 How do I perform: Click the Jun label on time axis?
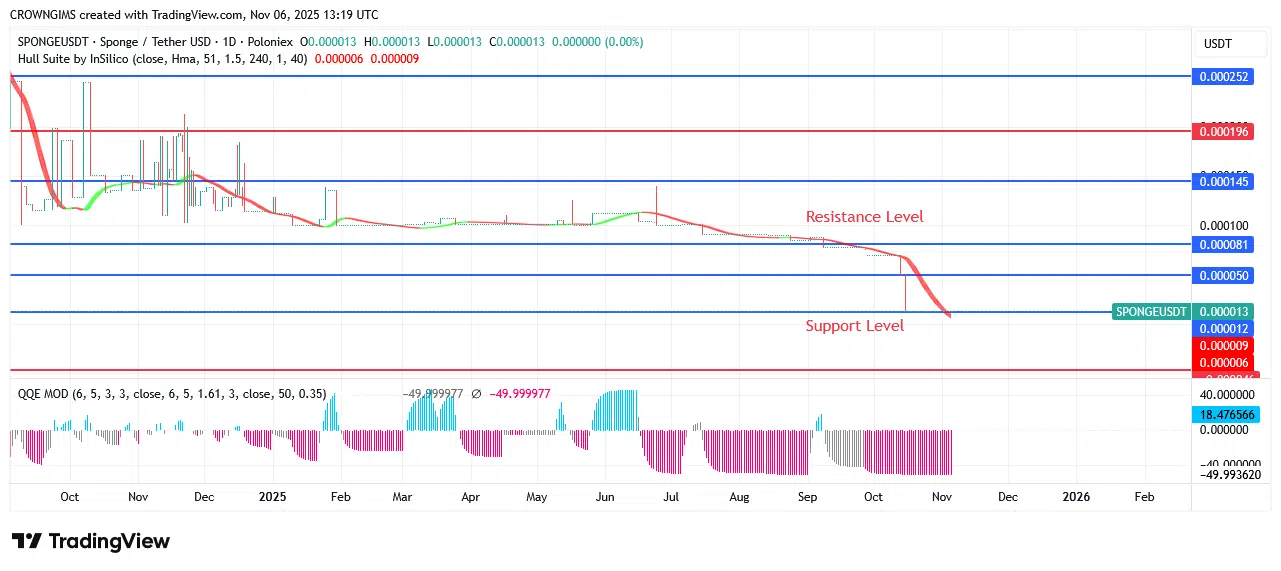click(x=605, y=496)
